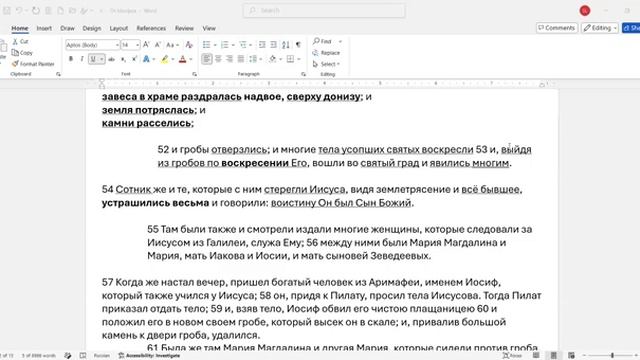Toggle bold formatting
This screenshot has height=360, width=640.
tap(71, 59)
